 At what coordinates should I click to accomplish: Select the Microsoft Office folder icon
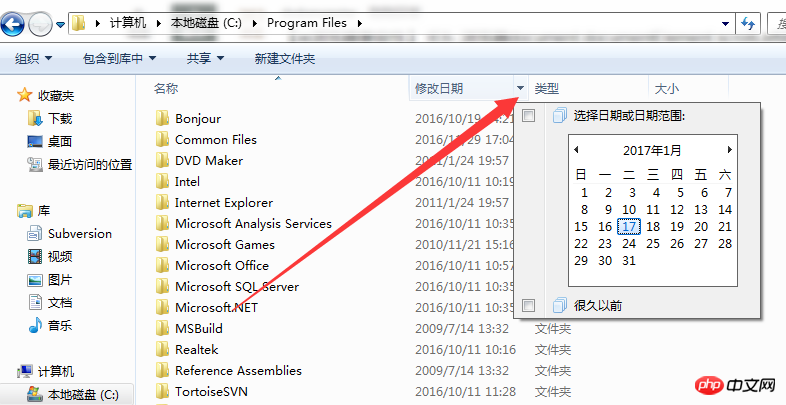(x=162, y=266)
